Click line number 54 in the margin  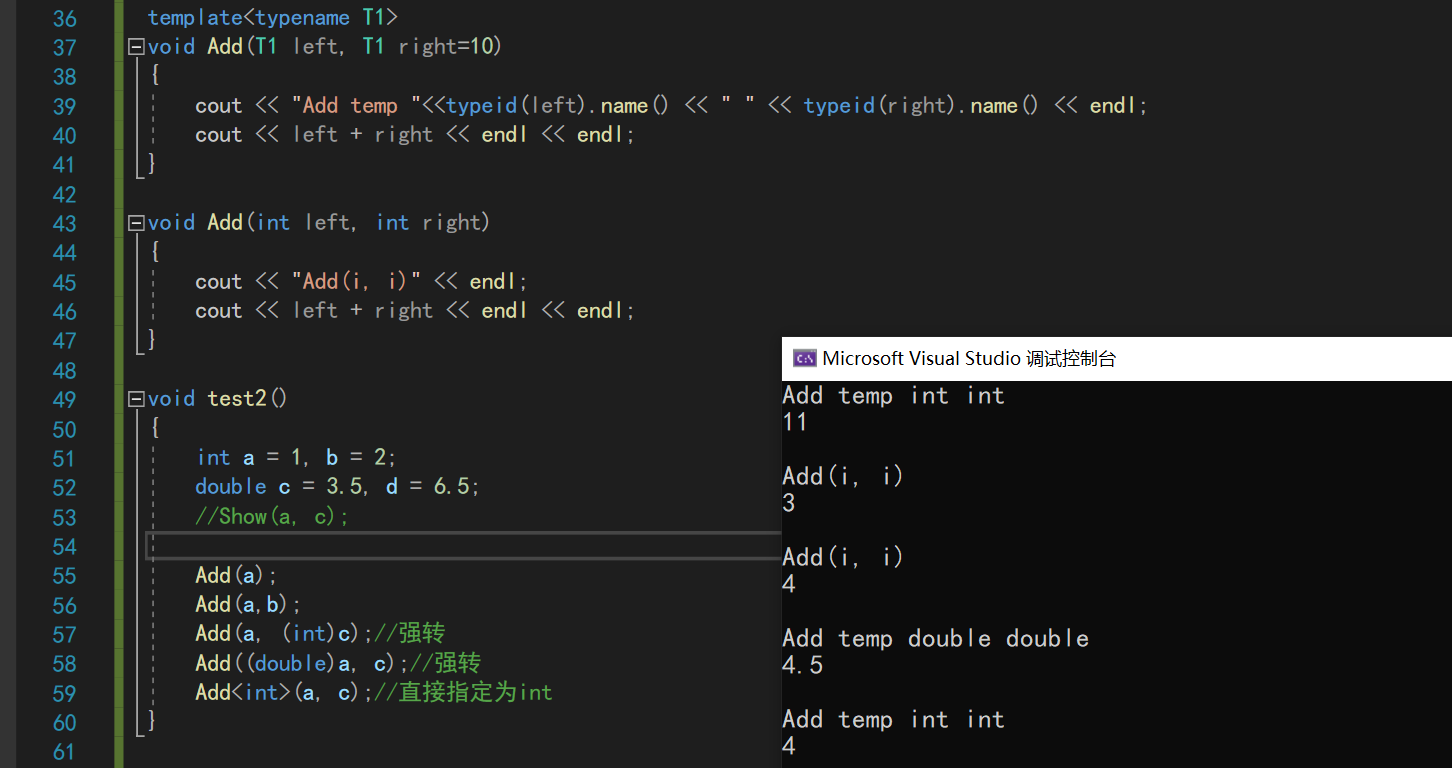[x=64, y=546]
